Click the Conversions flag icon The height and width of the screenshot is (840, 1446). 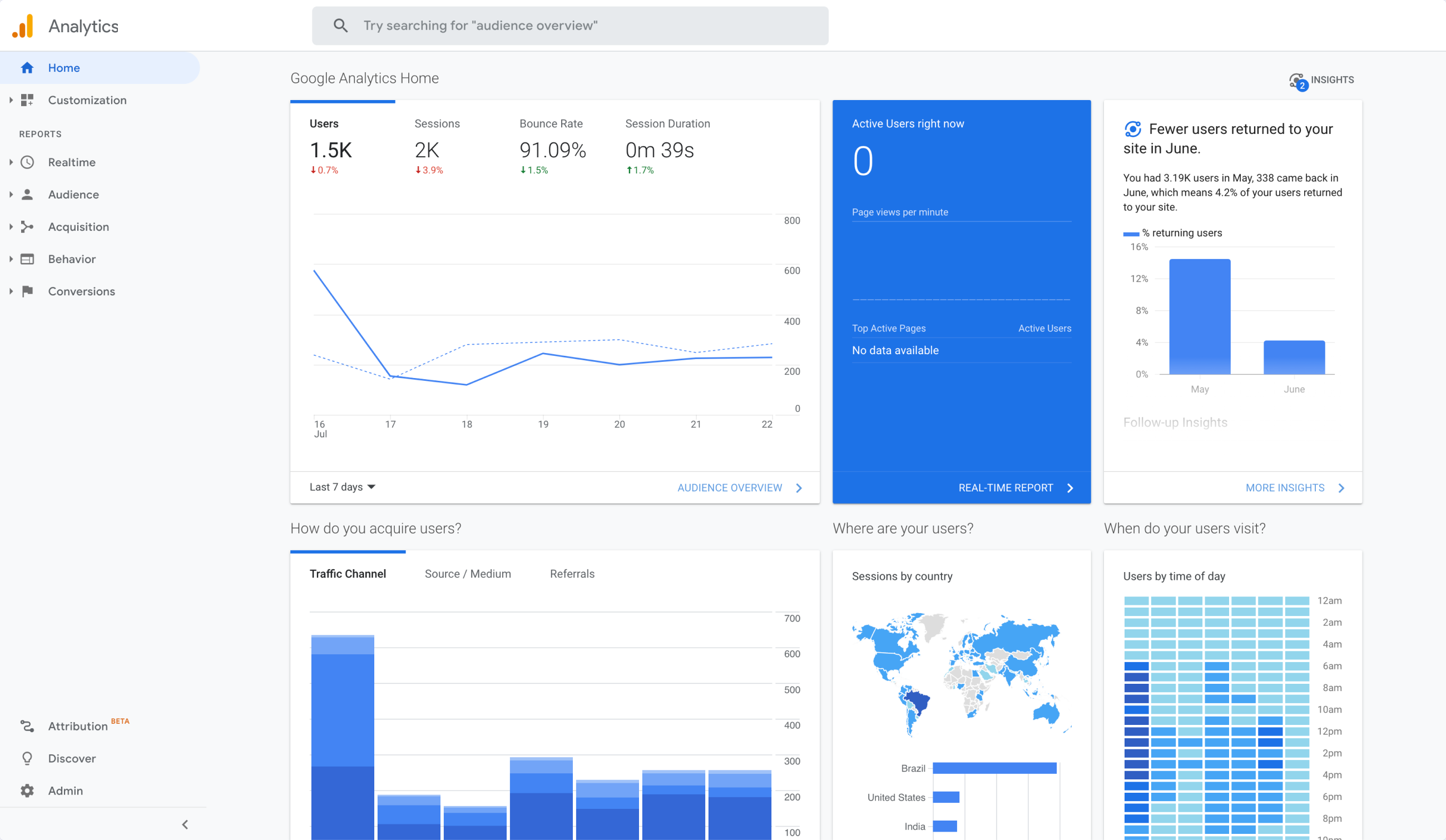click(x=27, y=291)
